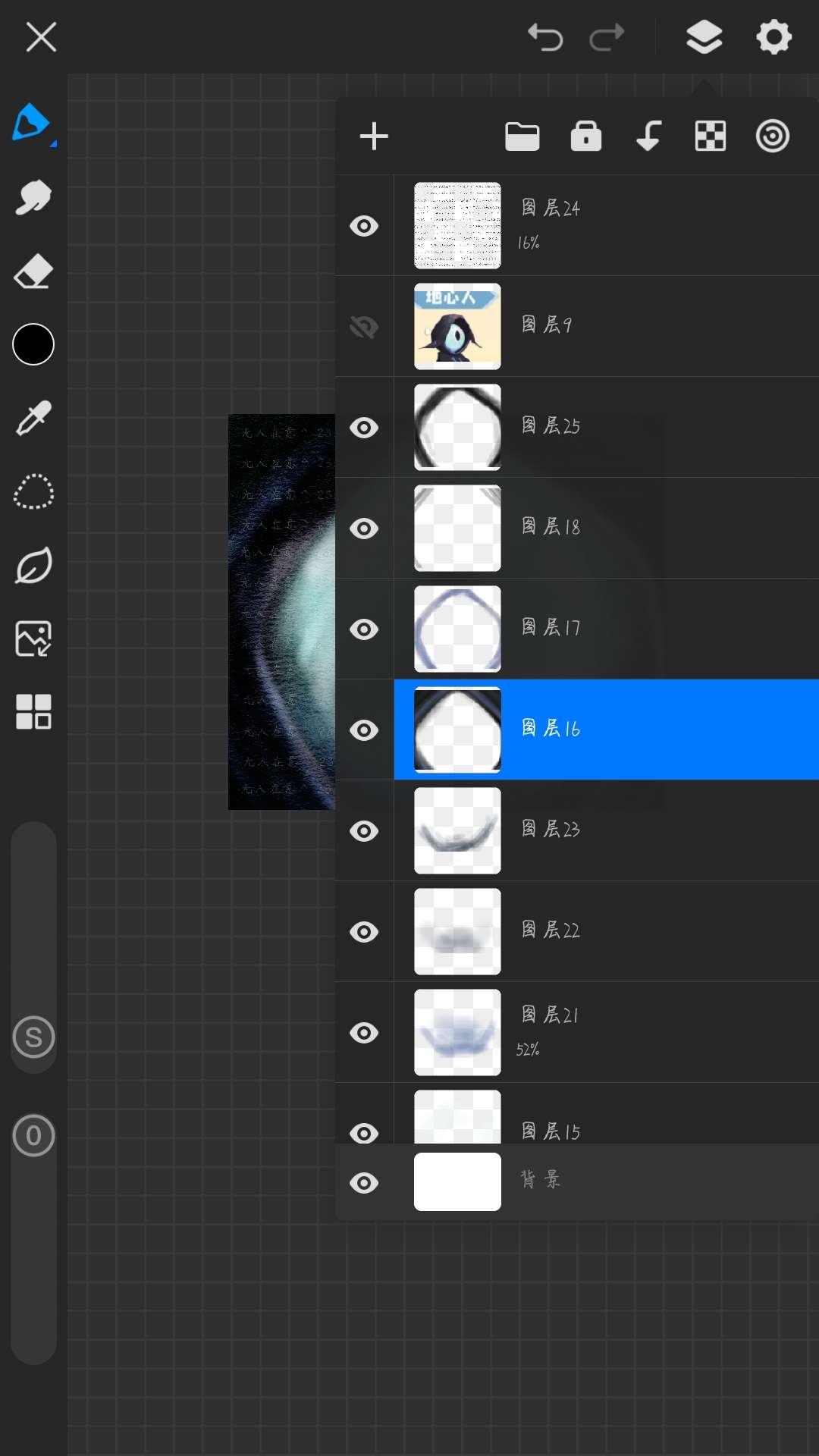Select the eraser tool
819x1456 pixels.
click(33, 271)
